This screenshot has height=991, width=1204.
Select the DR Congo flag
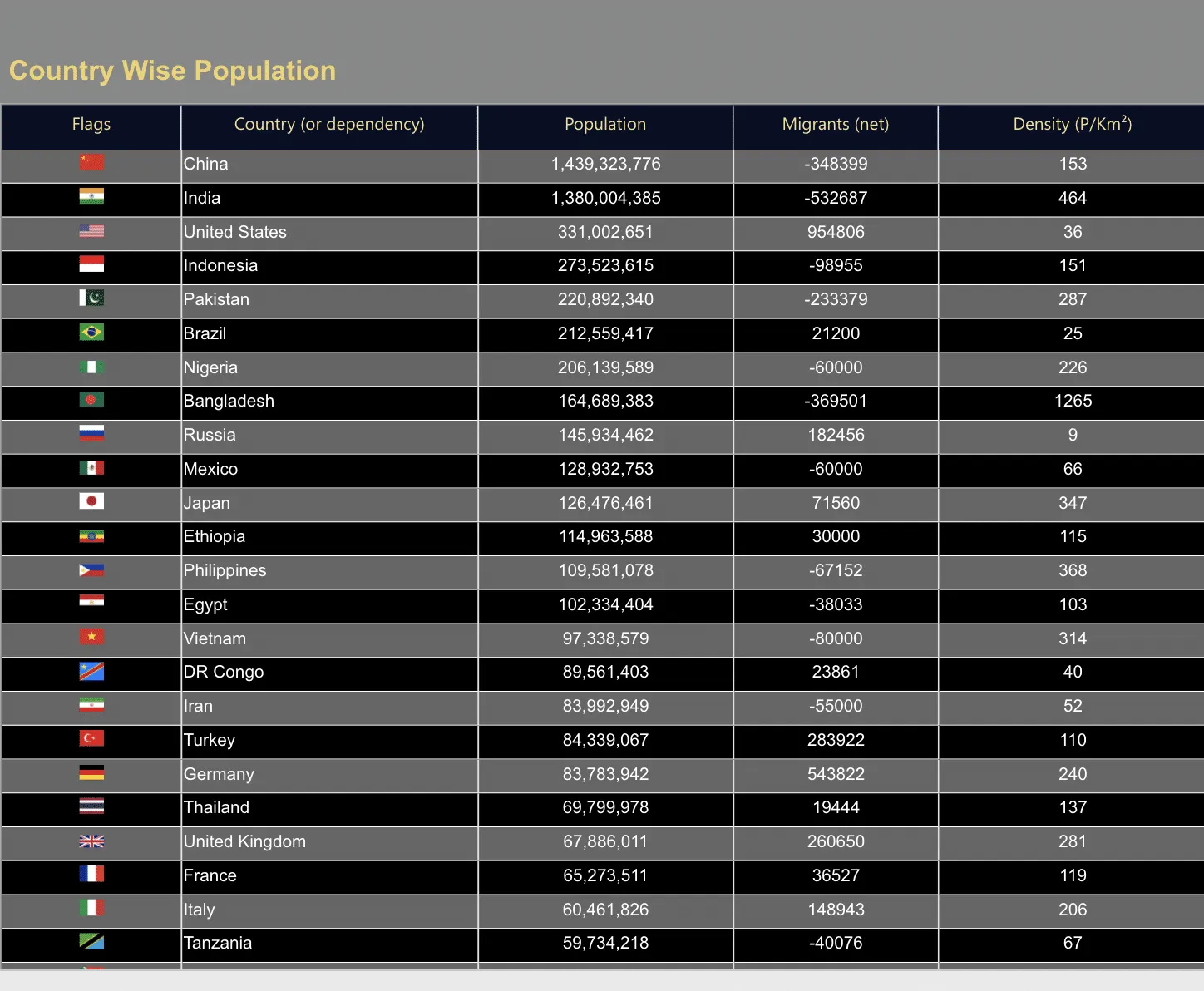(x=91, y=671)
